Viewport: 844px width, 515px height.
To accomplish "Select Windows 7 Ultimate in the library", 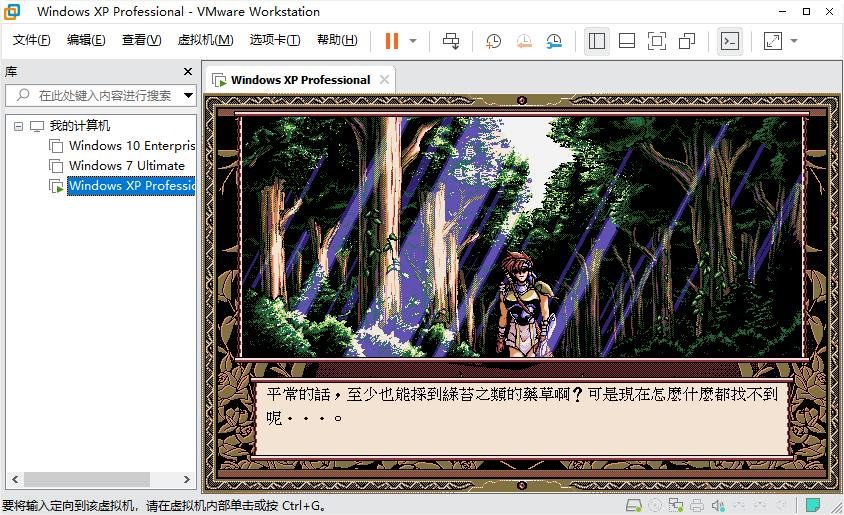I will (127, 166).
